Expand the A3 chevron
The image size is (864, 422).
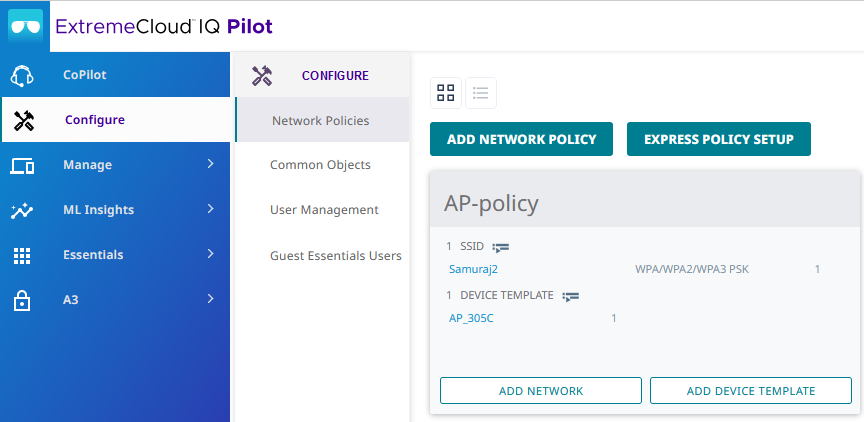point(210,299)
